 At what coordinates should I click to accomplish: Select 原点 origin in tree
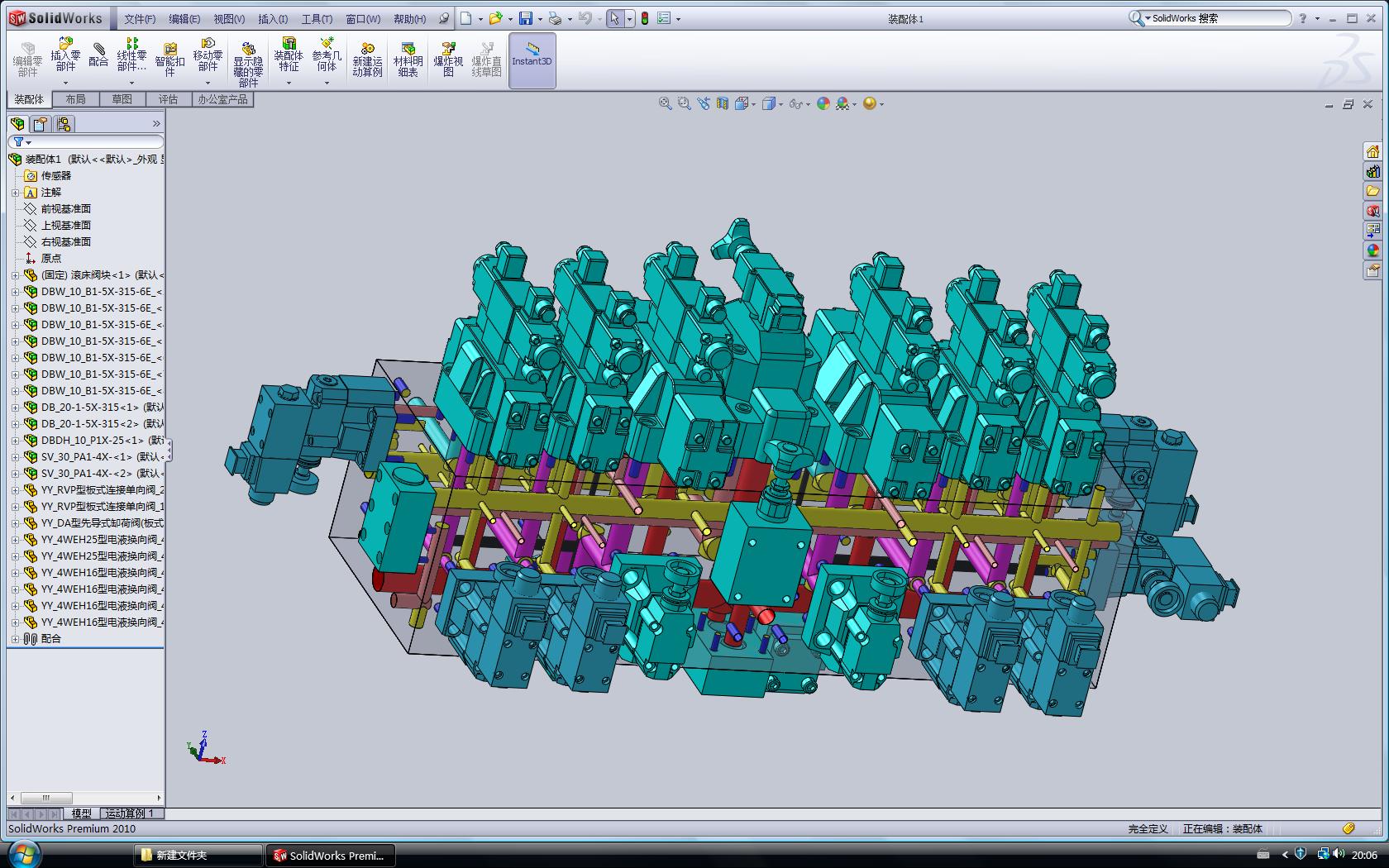(x=50, y=258)
